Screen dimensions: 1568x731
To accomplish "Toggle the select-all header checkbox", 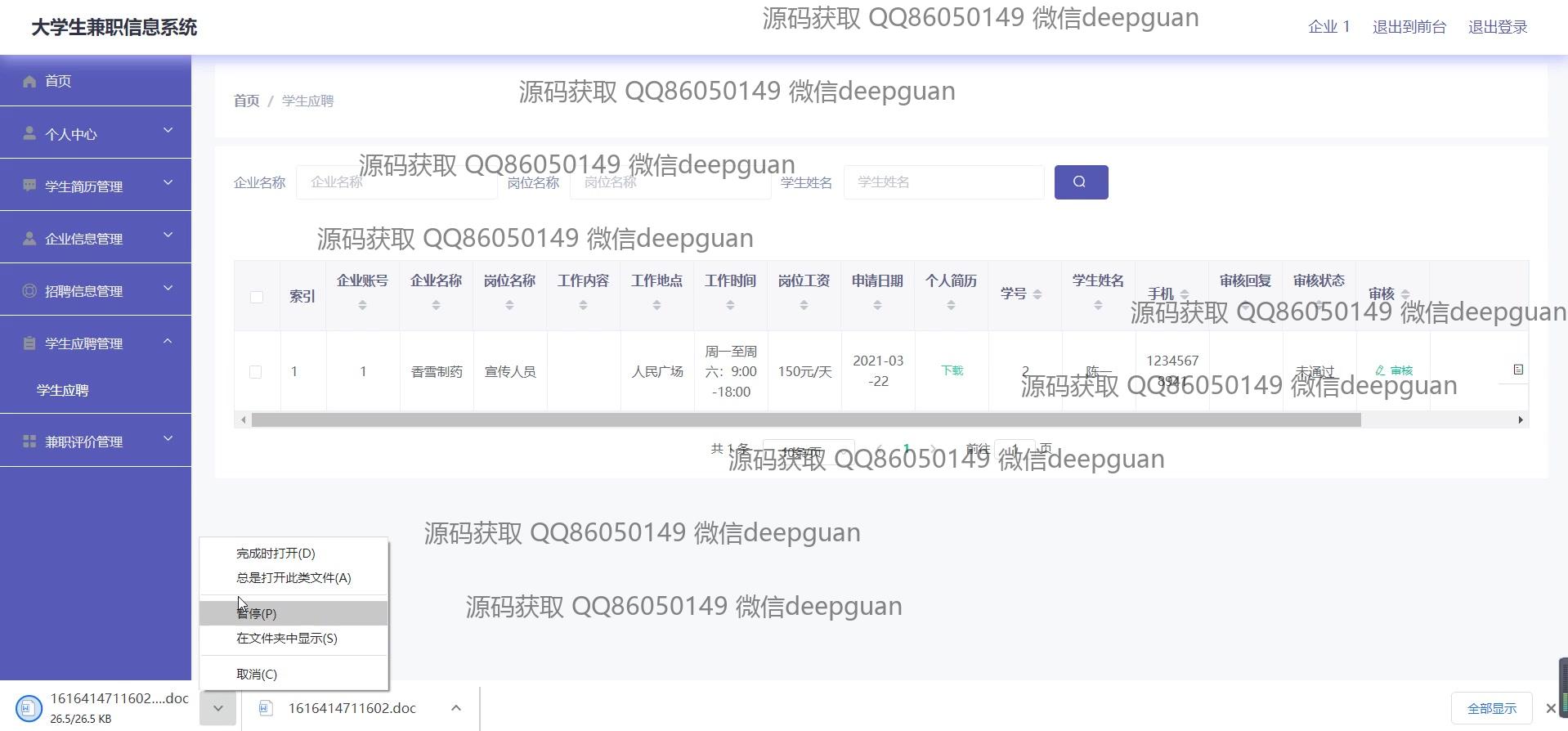I will coord(257,297).
